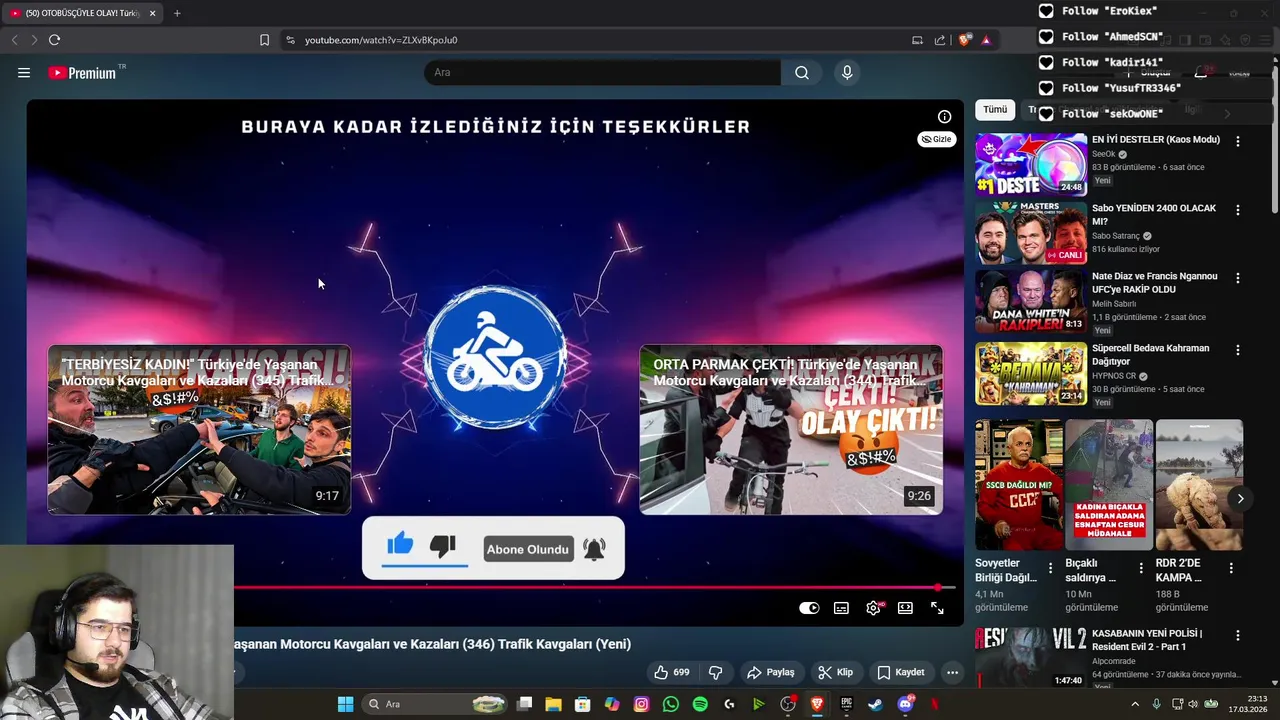Click the browser address bar URL

coord(381,40)
